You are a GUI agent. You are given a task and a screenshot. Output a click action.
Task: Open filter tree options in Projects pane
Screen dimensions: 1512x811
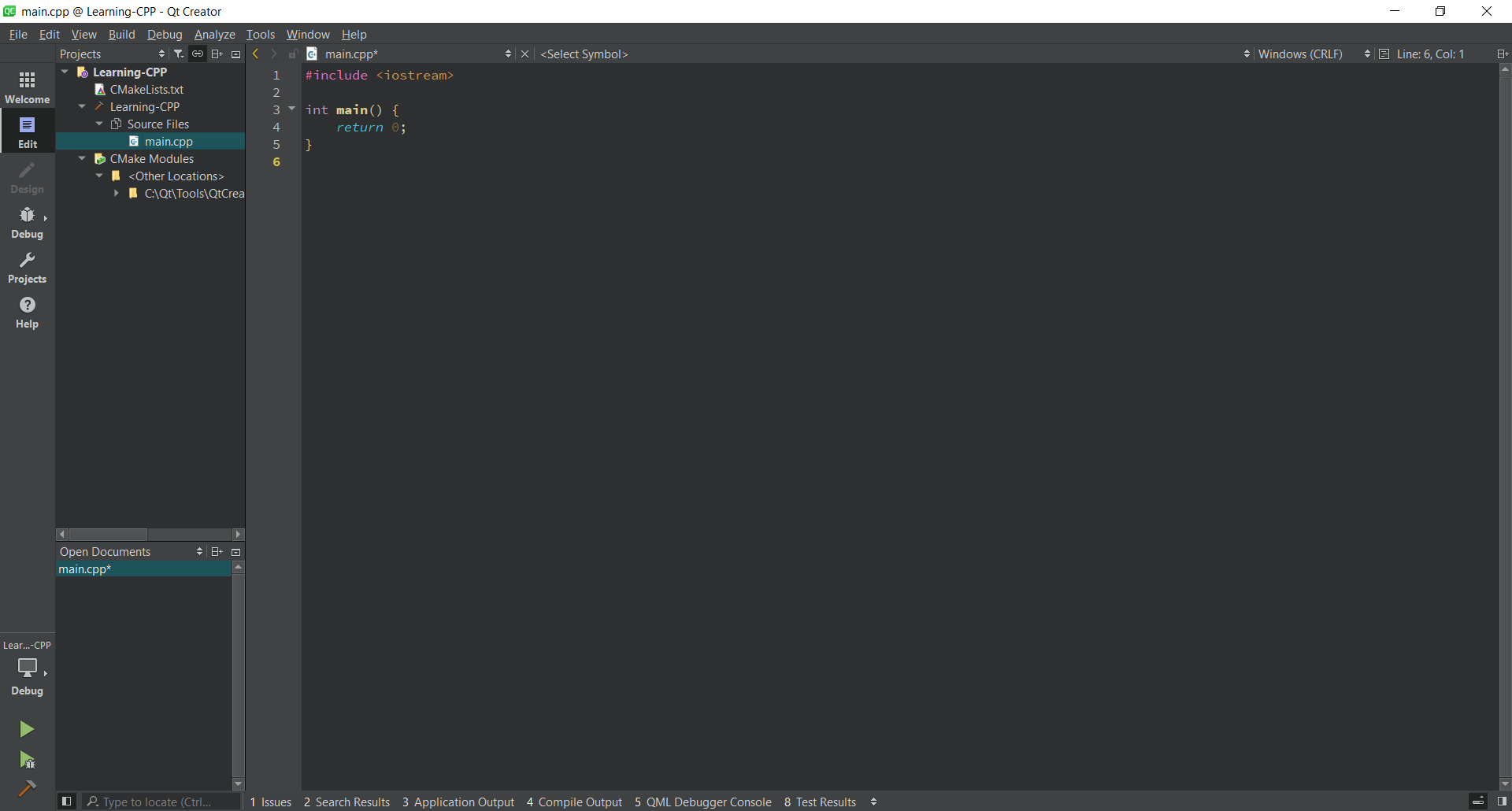pyautogui.click(x=179, y=54)
